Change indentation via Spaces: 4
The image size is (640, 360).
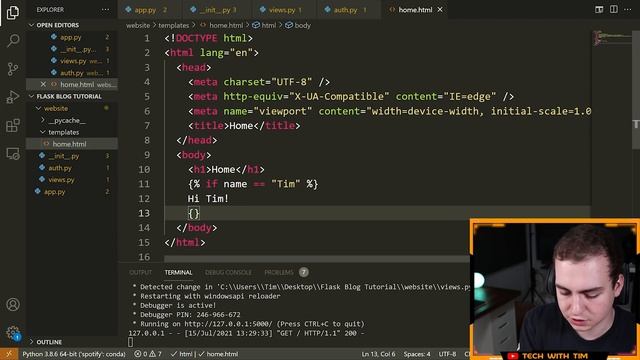click(x=417, y=354)
